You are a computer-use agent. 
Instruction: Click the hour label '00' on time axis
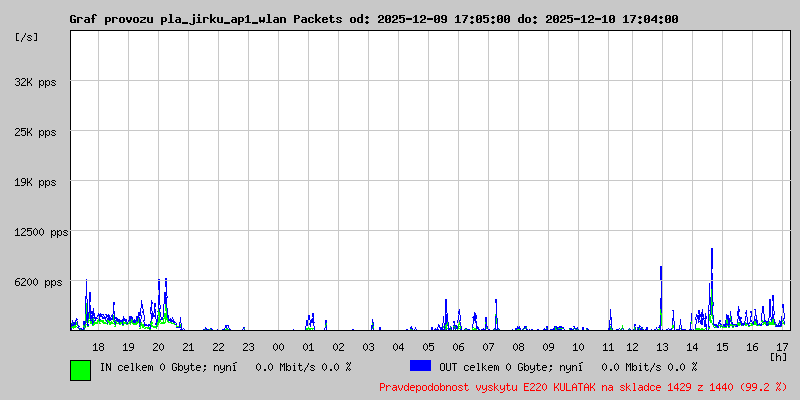click(x=279, y=347)
